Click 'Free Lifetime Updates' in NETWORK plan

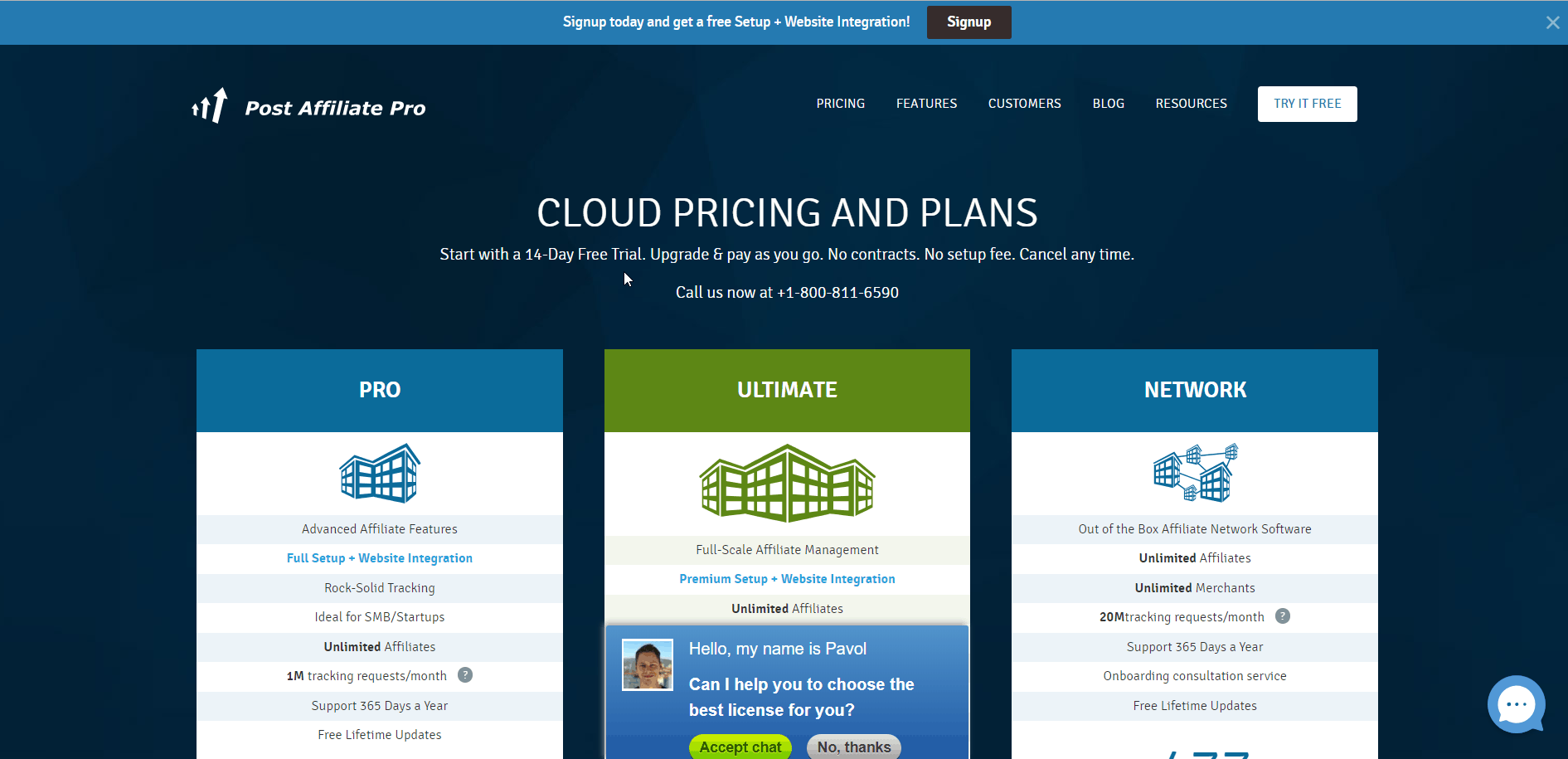tap(1195, 706)
